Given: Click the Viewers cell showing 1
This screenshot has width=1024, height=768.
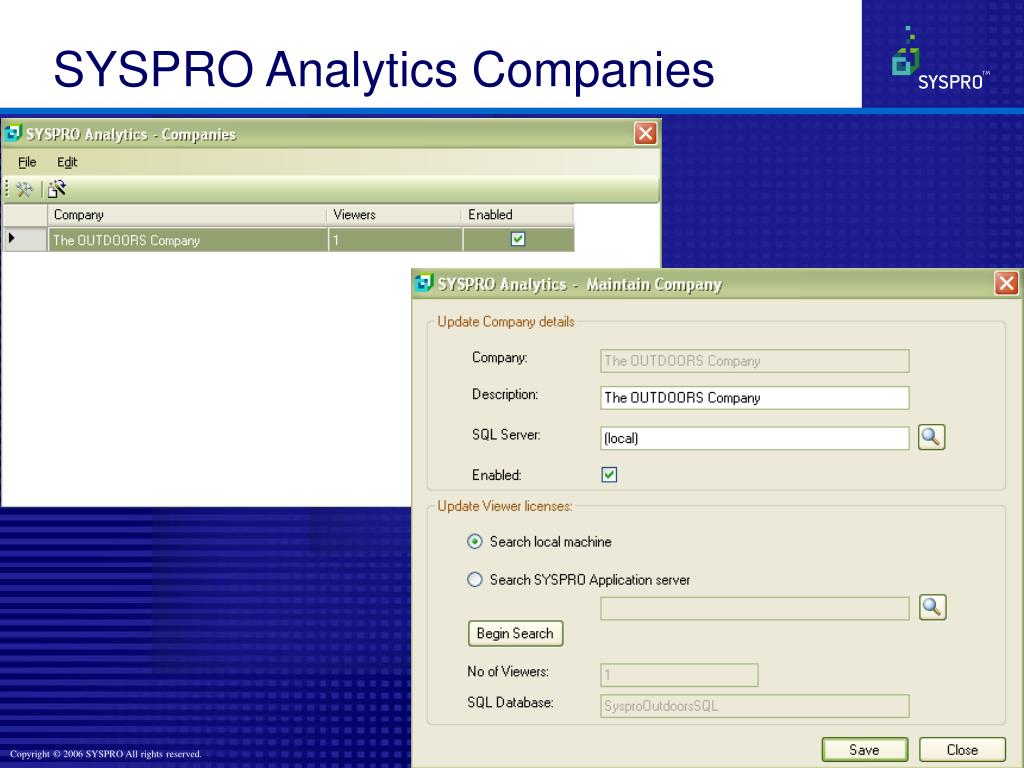Looking at the screenshot, I should click(x=396, y=240).
